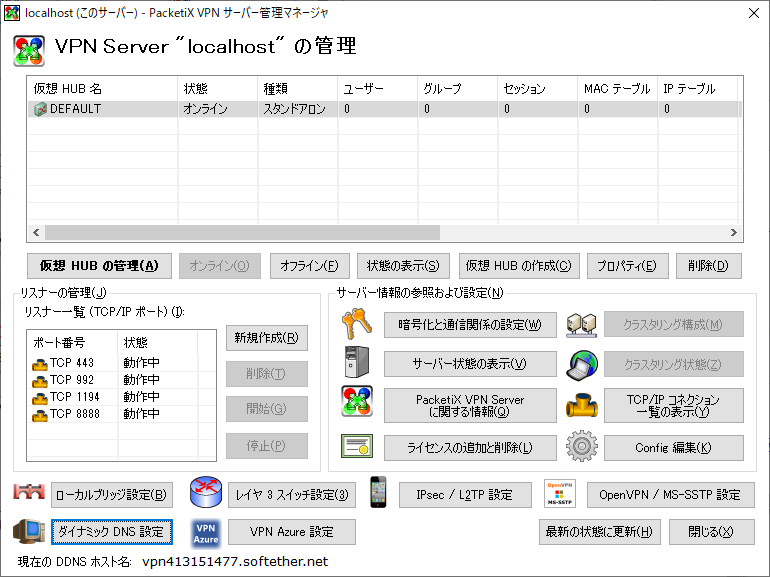Click 状態の表示(S) button
The image size is (770, 577).
pyautogui.click(x=403, y=266)
